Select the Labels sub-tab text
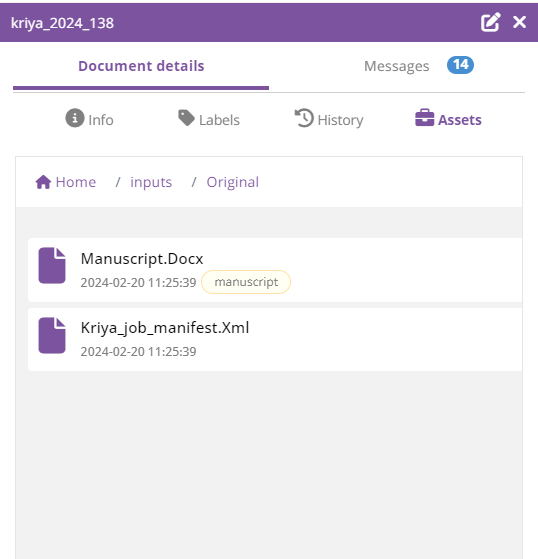Screen dimensions: 538x559 pos(219,120)
